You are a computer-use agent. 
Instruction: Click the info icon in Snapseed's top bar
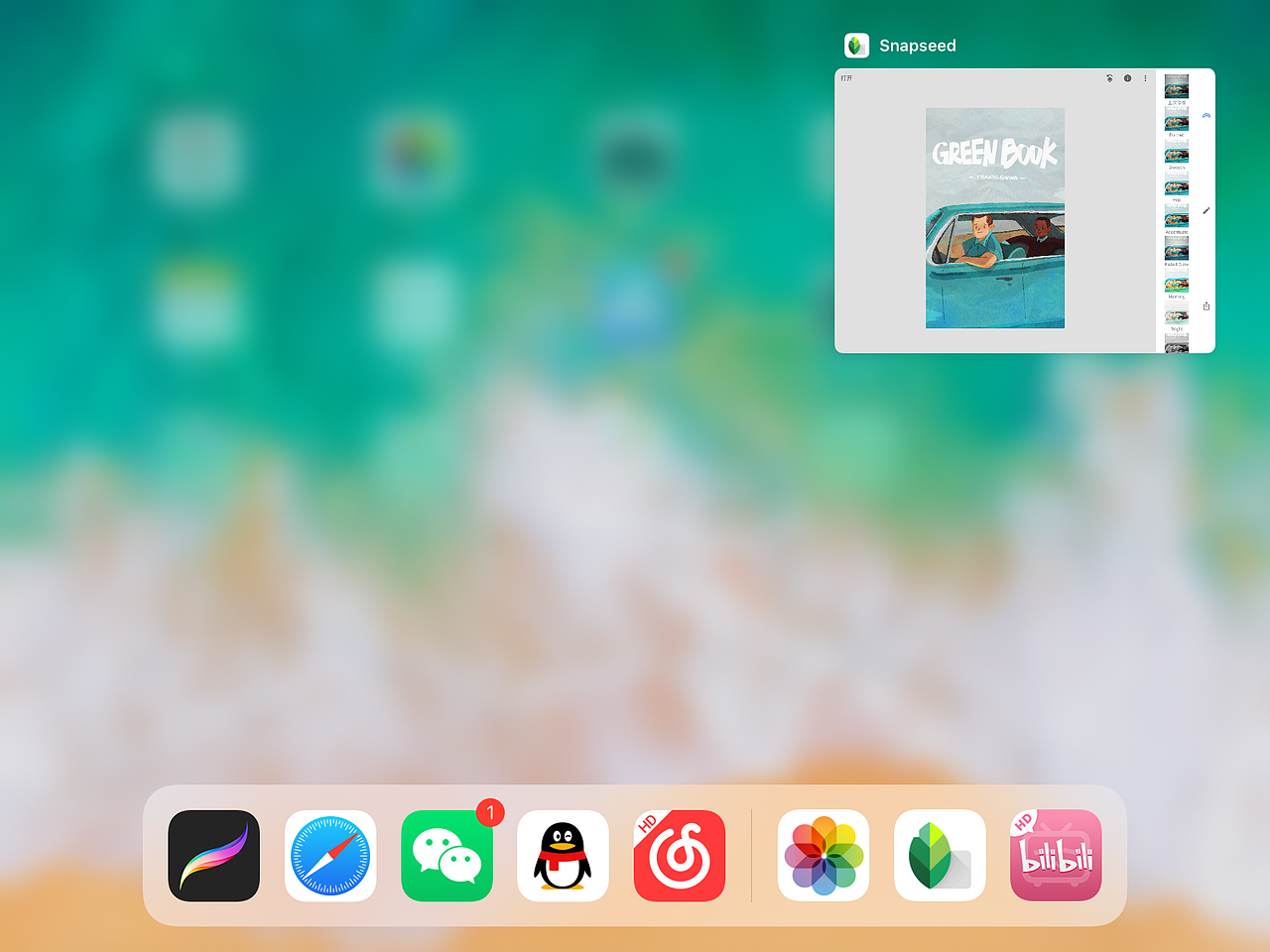[x=1127, y=78]
